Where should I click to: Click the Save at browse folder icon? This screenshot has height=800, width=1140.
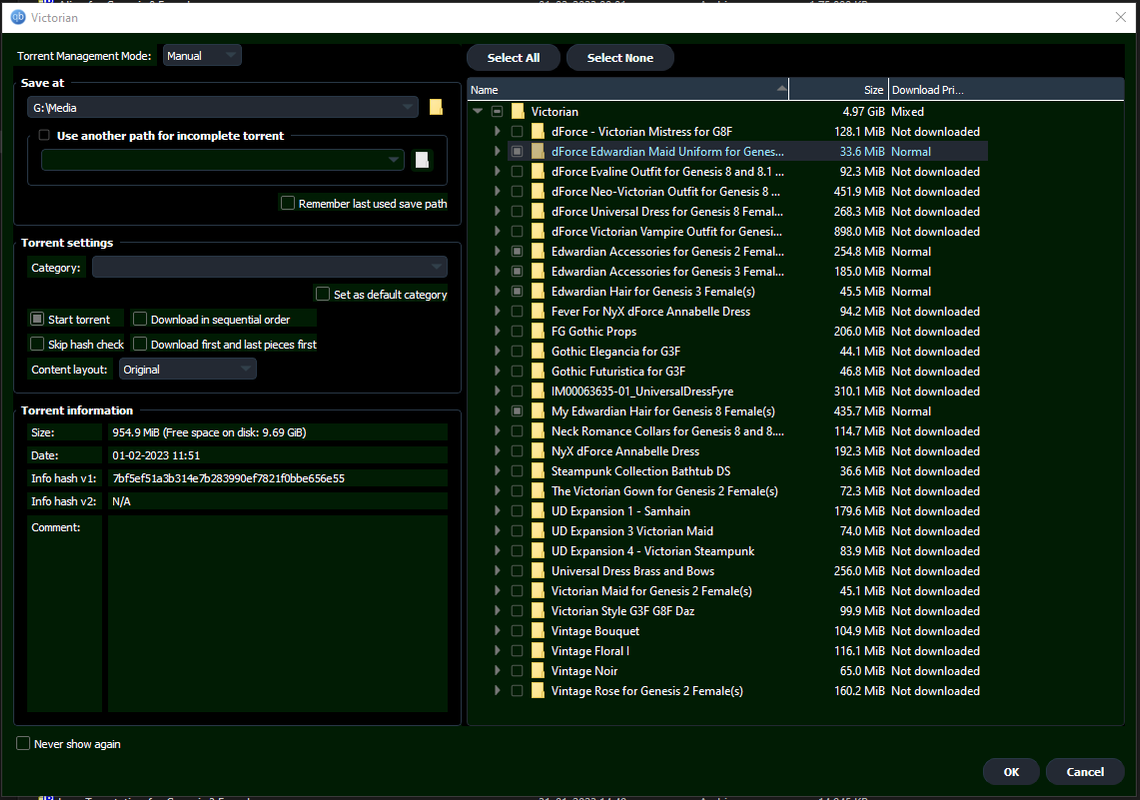pyautogui.click(x=435, y=108)
